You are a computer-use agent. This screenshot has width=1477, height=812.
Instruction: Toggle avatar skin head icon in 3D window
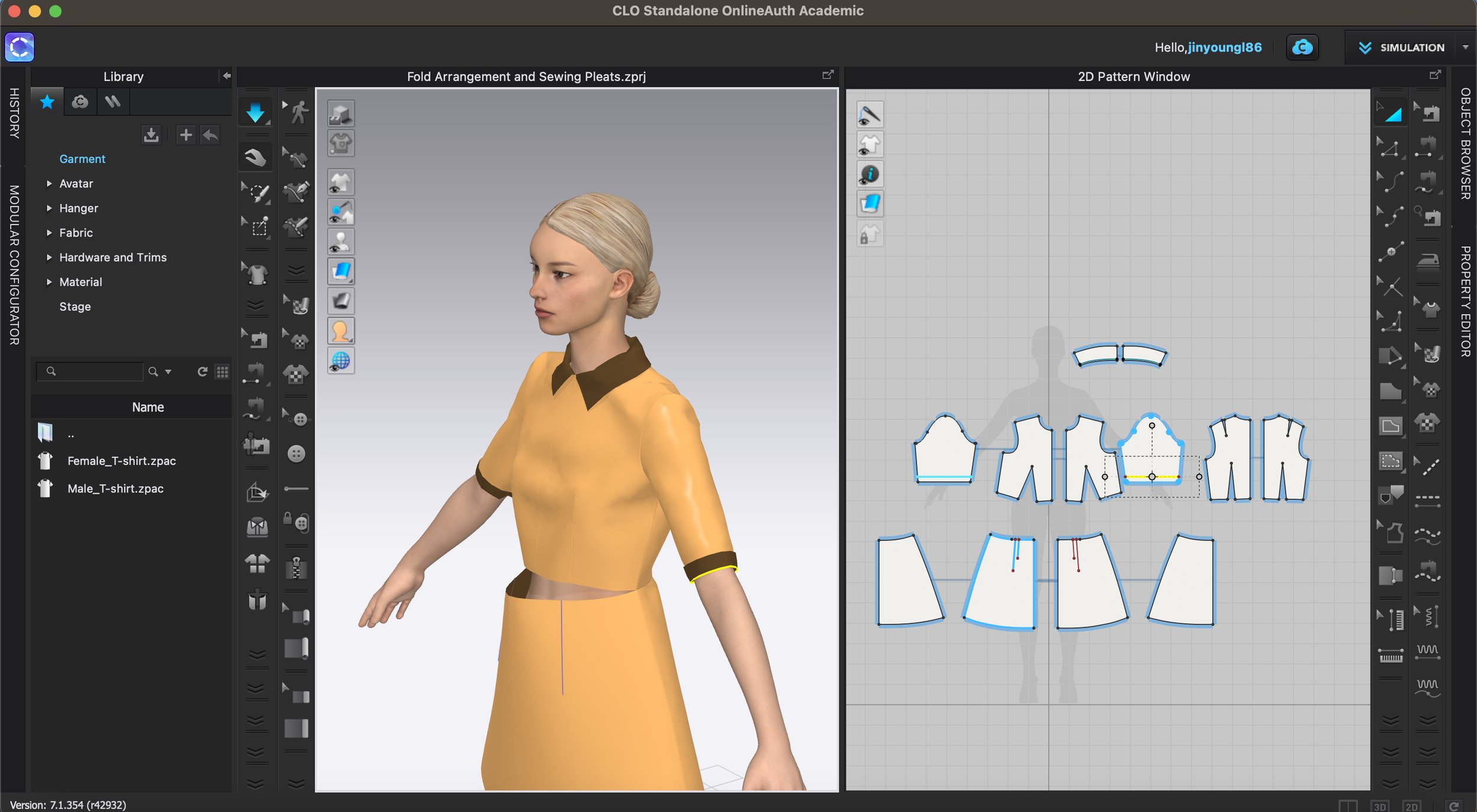point(341,331)
